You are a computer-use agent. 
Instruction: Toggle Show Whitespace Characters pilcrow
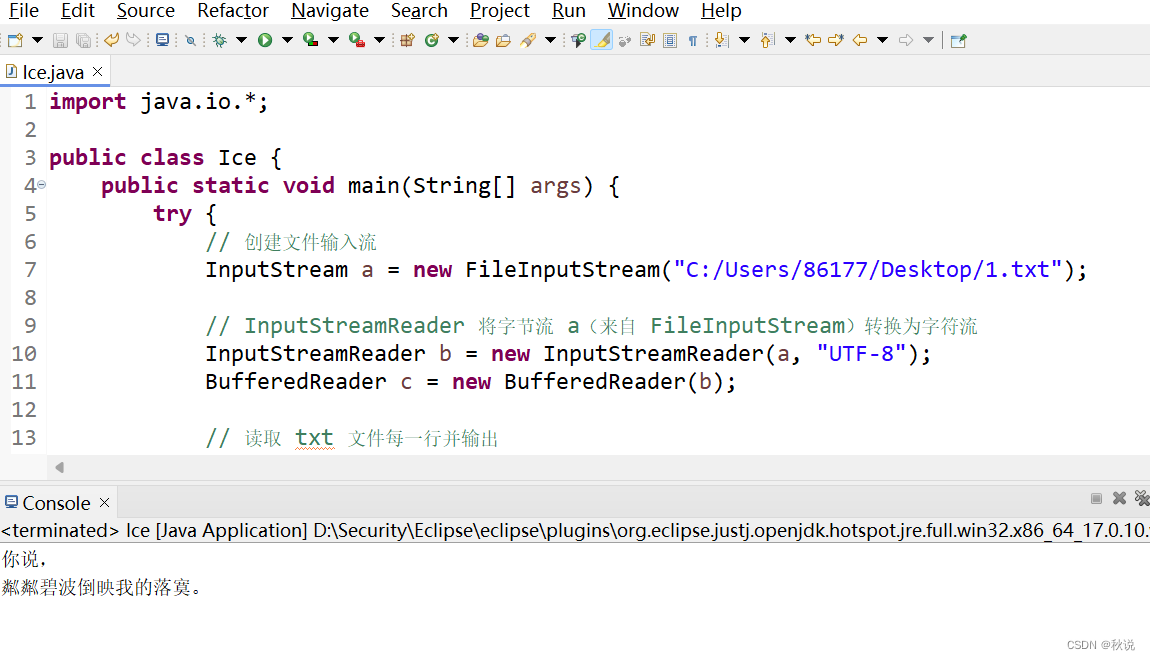(692, 40)
